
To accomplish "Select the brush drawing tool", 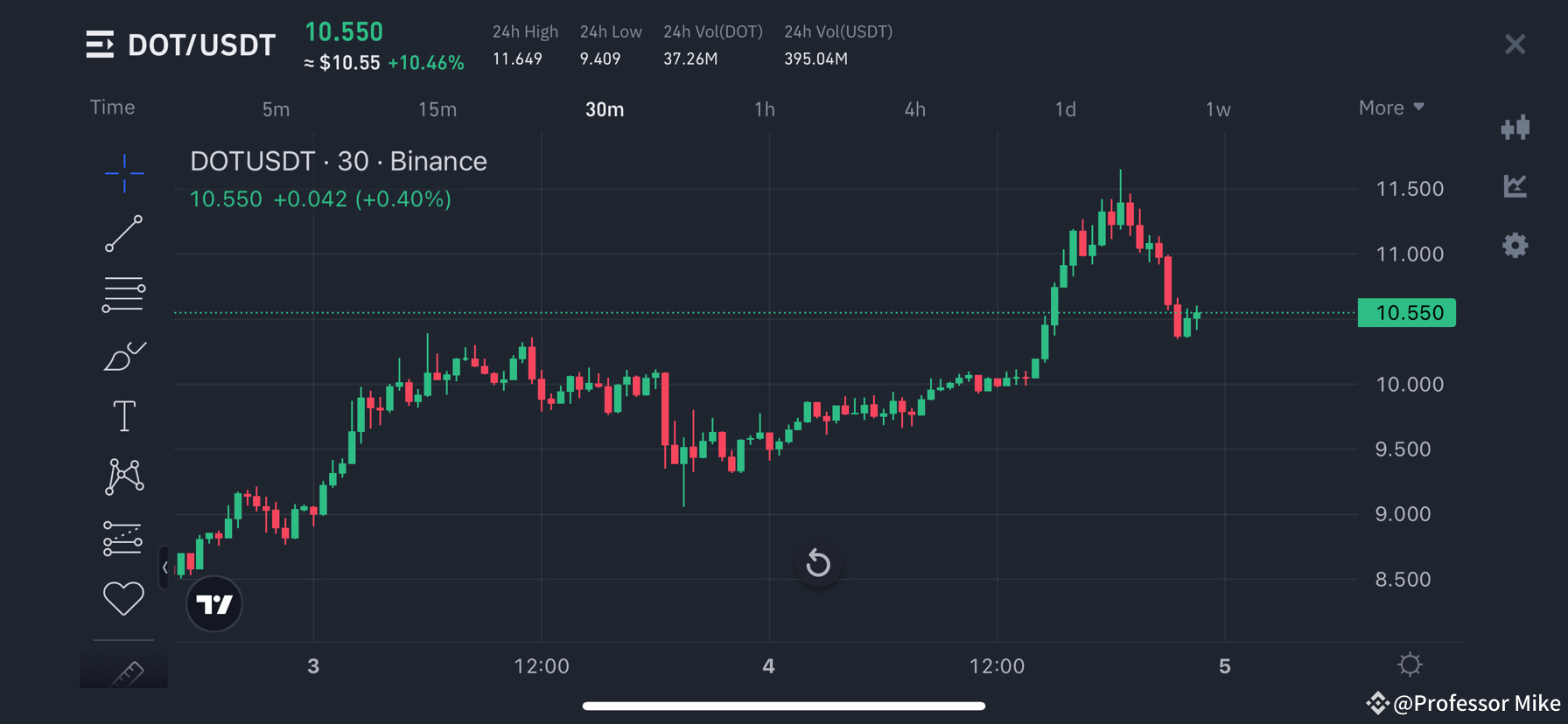I will (x=123, y=355).
